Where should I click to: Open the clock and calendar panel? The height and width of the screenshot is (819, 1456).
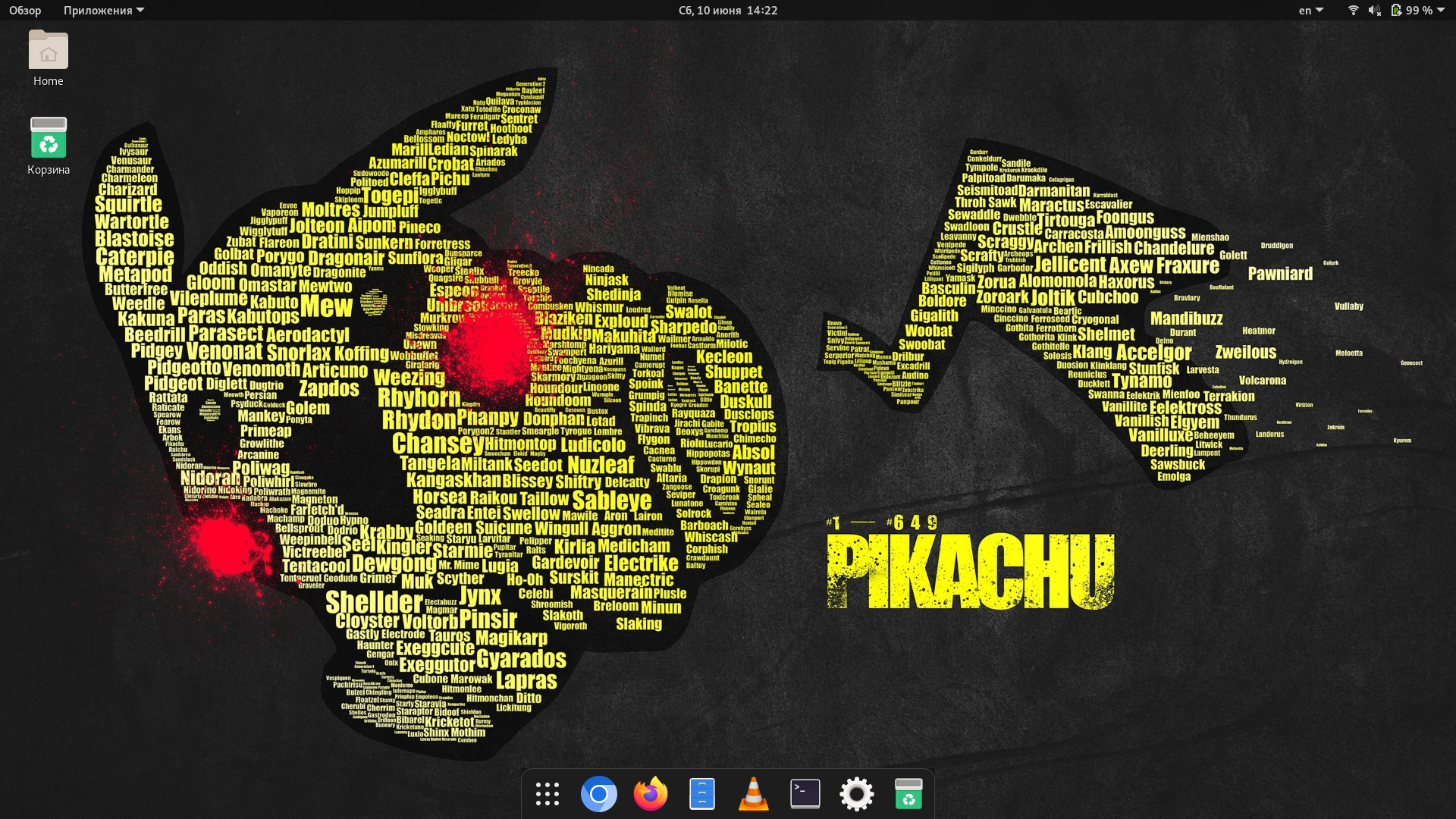[727, 11]
